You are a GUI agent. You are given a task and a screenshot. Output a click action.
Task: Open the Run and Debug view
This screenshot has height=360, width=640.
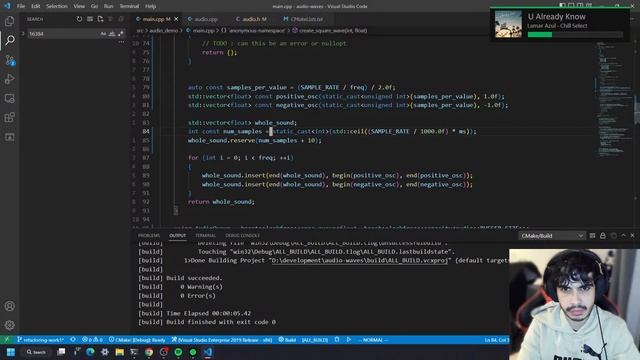9,79
